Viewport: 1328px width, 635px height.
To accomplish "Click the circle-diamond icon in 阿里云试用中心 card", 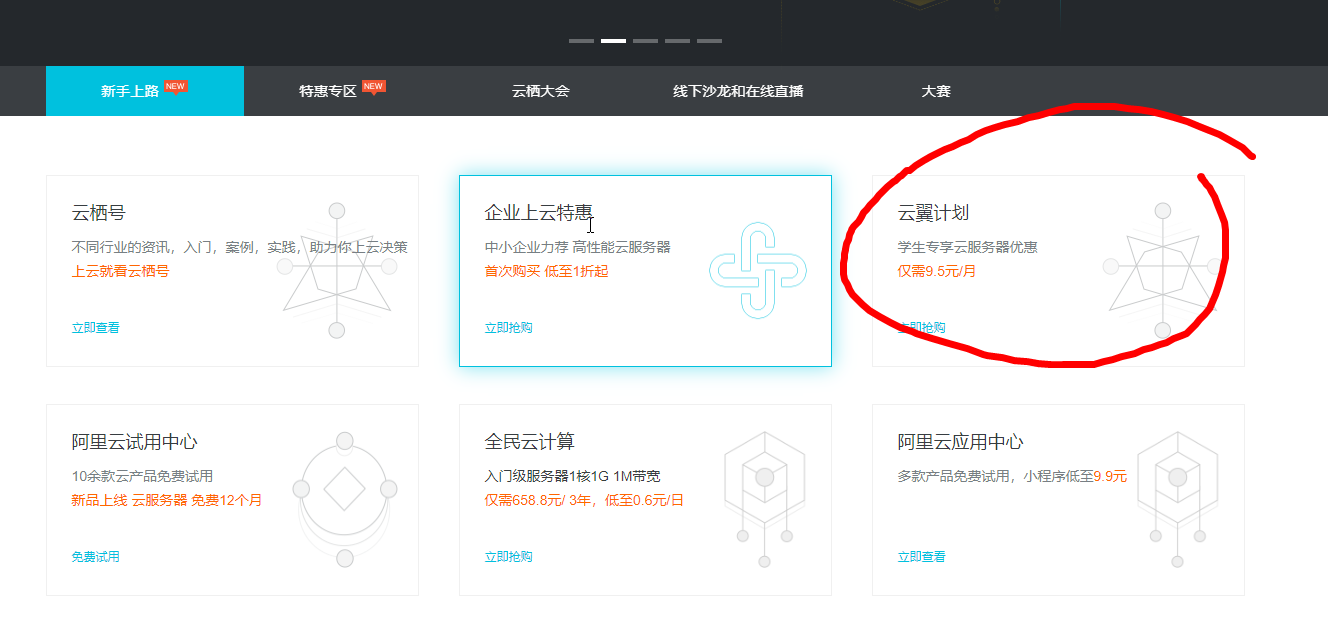I will coord(345,499).
